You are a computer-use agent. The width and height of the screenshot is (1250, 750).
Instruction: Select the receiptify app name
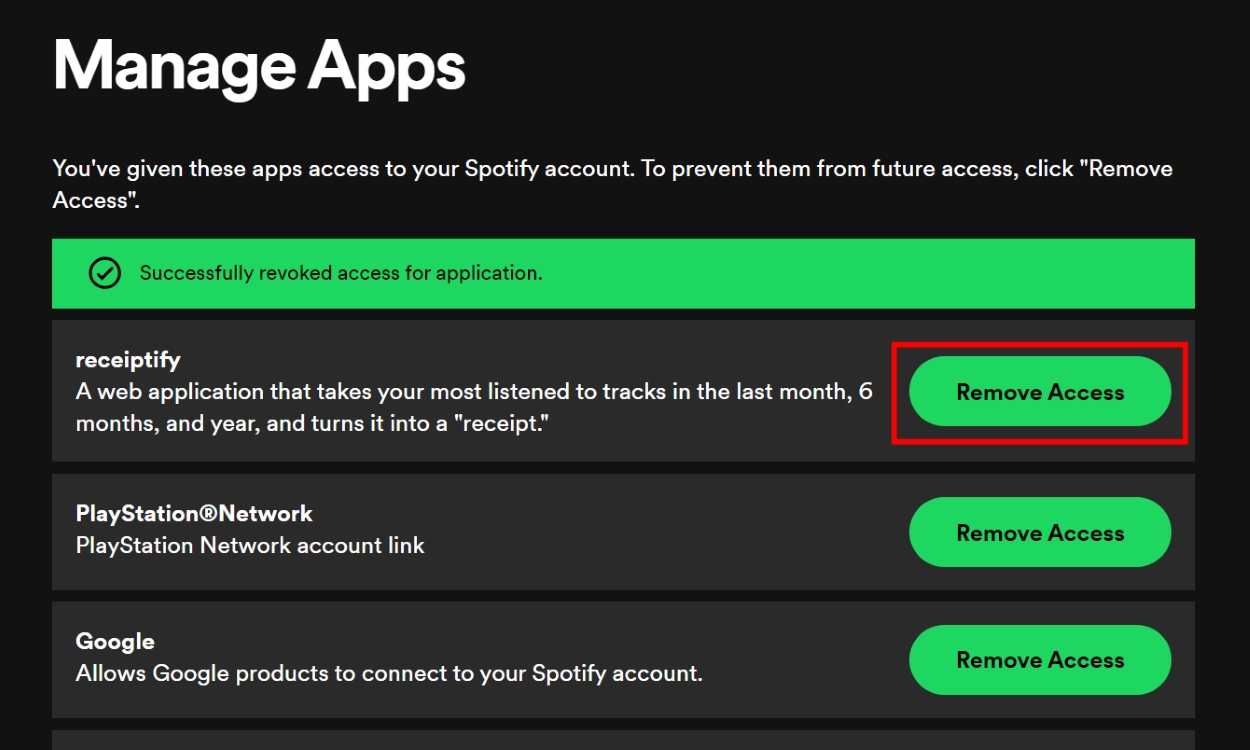128,359
